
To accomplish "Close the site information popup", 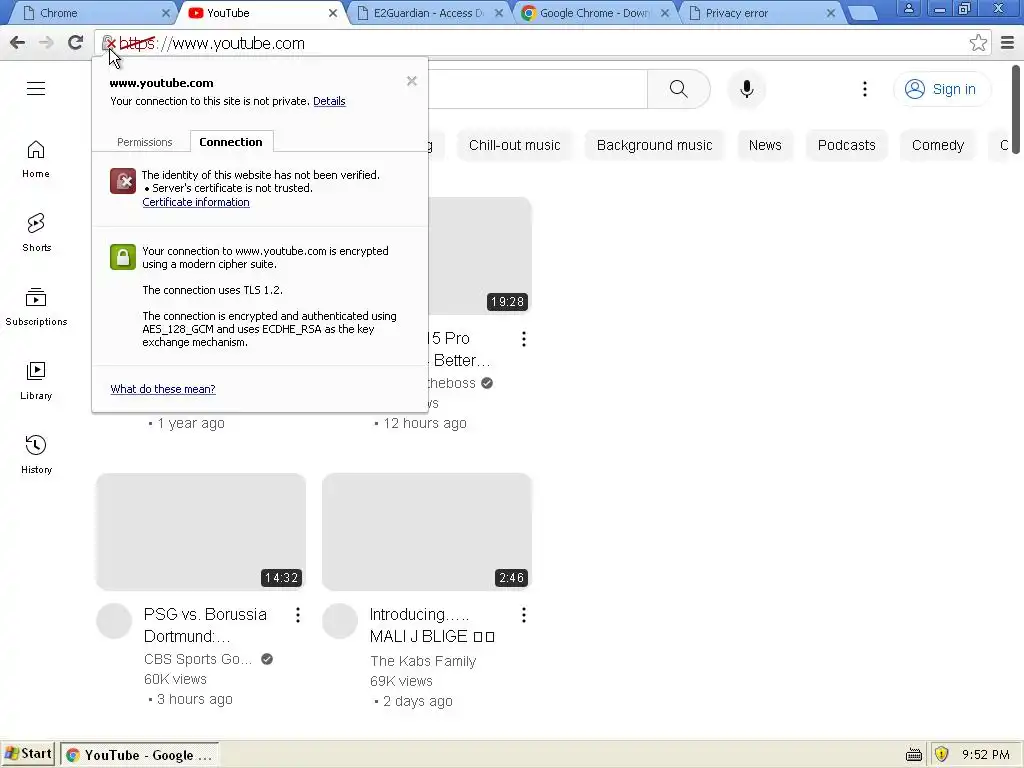I will [411, 81].
